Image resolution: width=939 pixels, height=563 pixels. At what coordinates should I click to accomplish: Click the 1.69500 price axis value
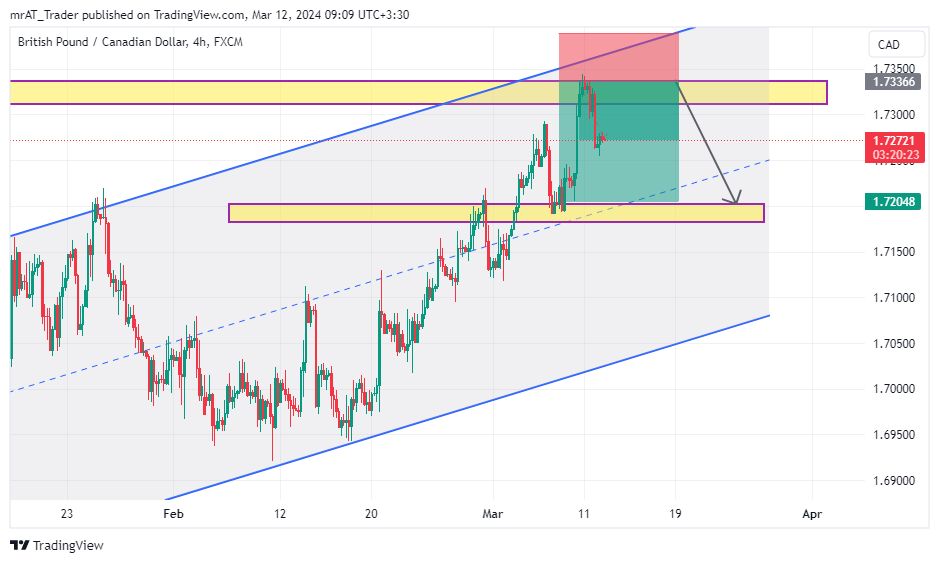coord(893,435)
